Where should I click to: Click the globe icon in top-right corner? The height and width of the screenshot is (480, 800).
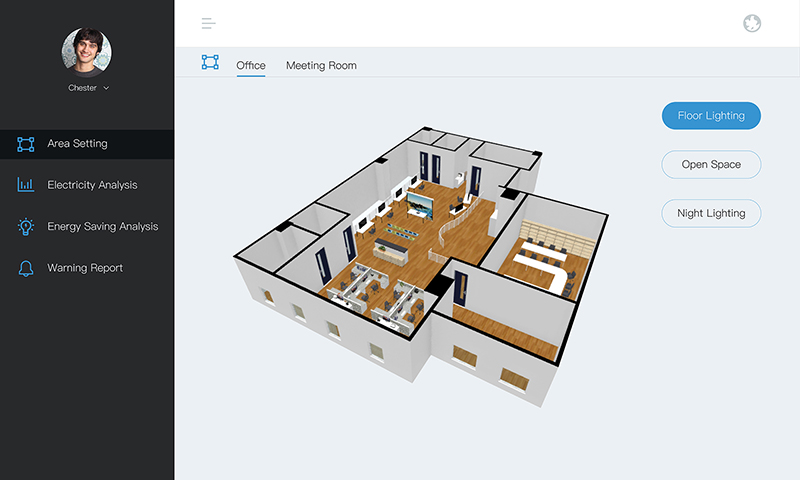pyautogui.click(x=752, y=24)
